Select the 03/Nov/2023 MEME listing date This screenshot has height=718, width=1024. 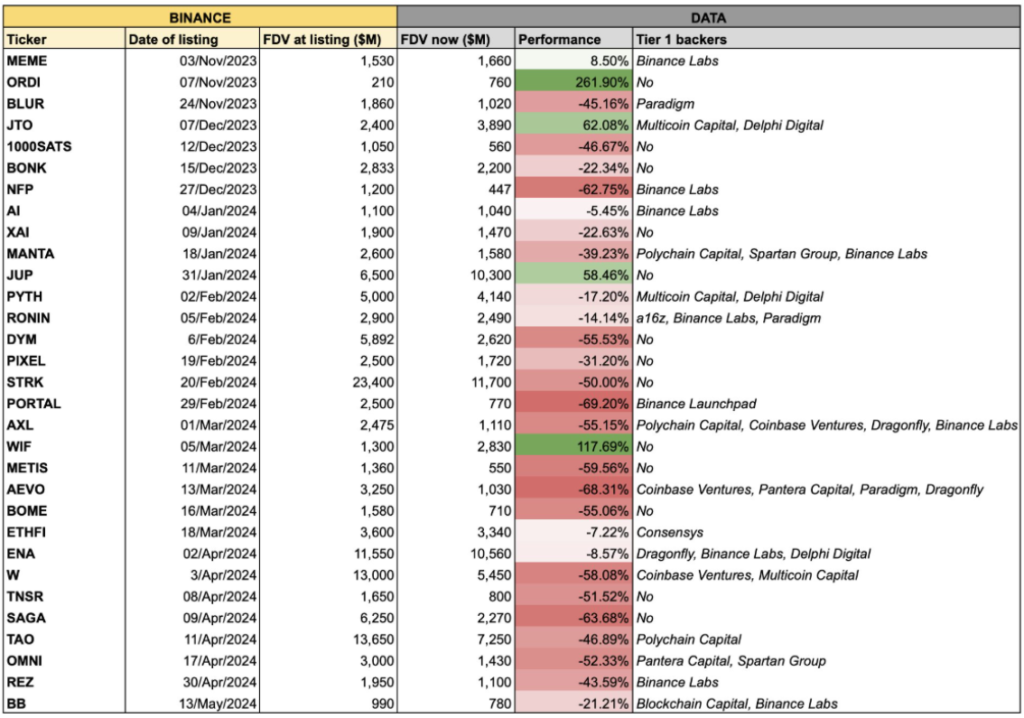(188, 61)
